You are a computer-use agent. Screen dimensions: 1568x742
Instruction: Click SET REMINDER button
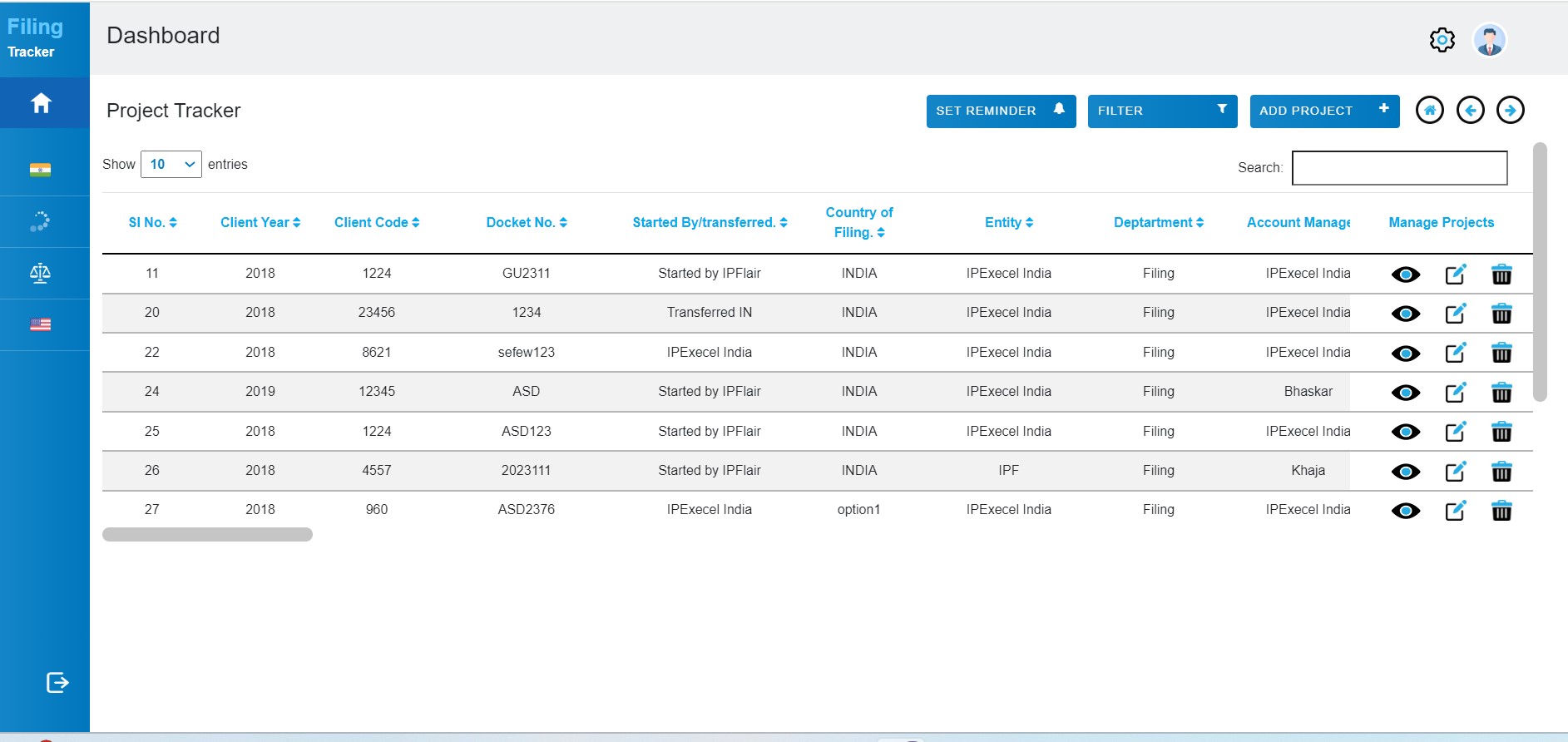click(1002, 111)
